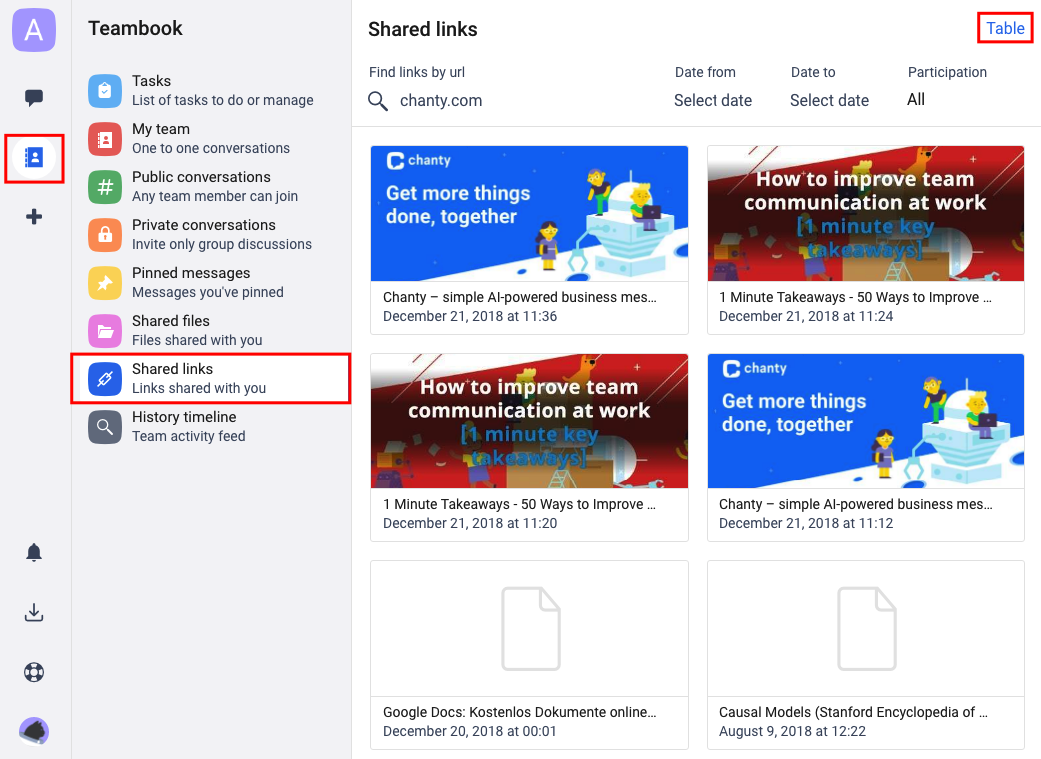Viewport: 1041px width, 759px height.
Task: Click the download apps icon
Action: click(34, 612)
